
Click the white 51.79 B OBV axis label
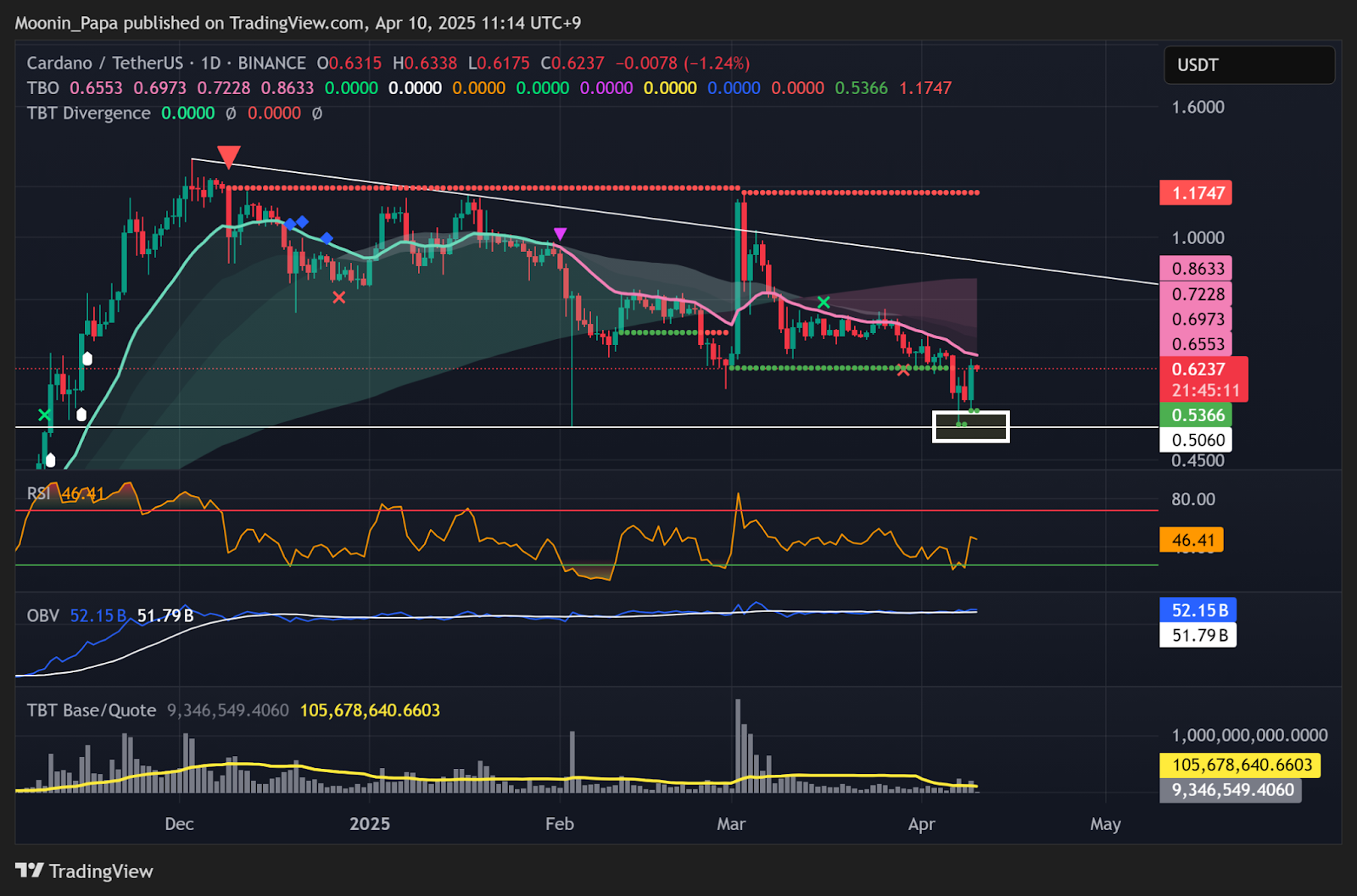1198,635
